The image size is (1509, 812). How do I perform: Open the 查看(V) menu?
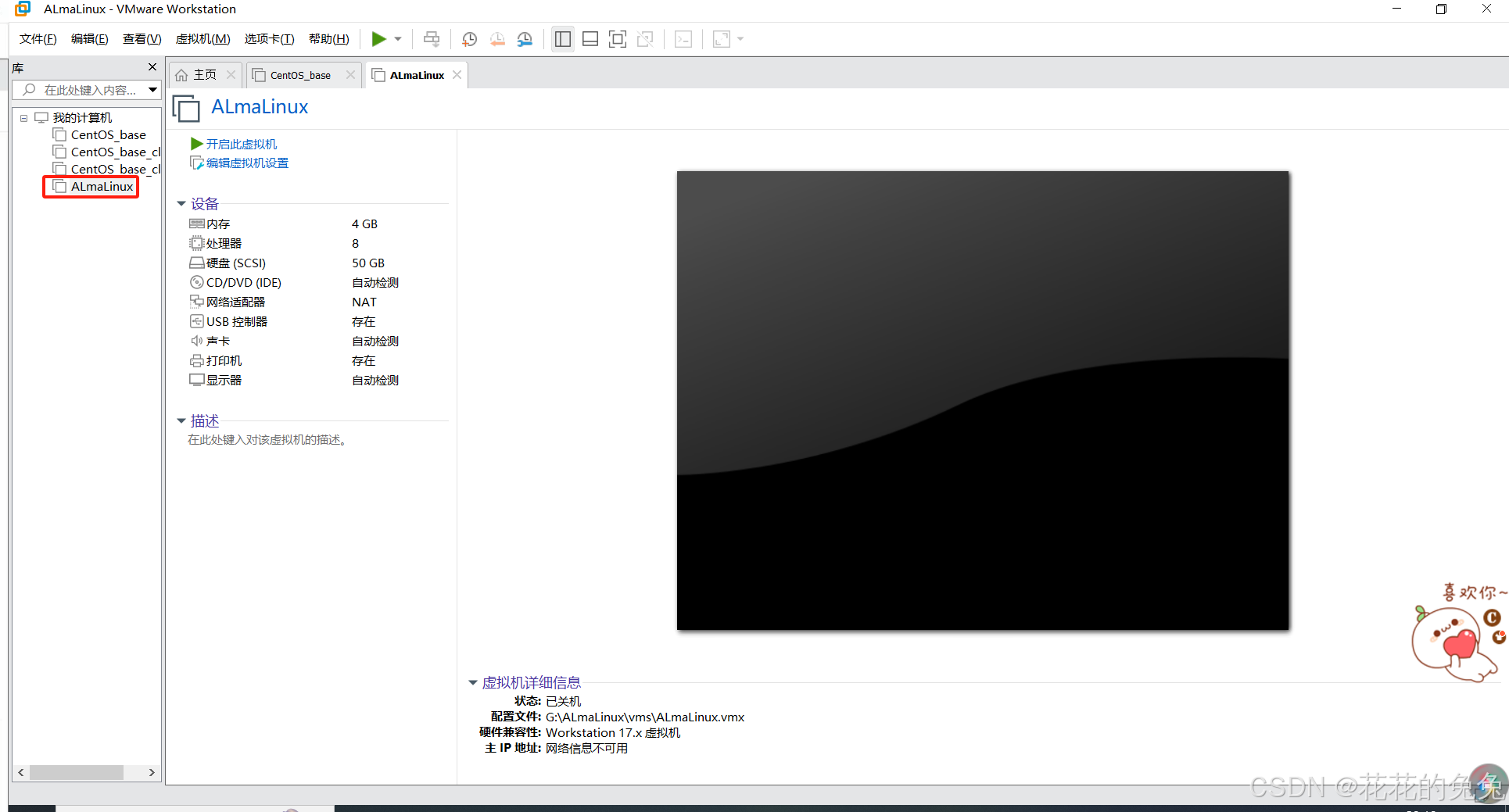pyautogui.click(x=142, y=39)
